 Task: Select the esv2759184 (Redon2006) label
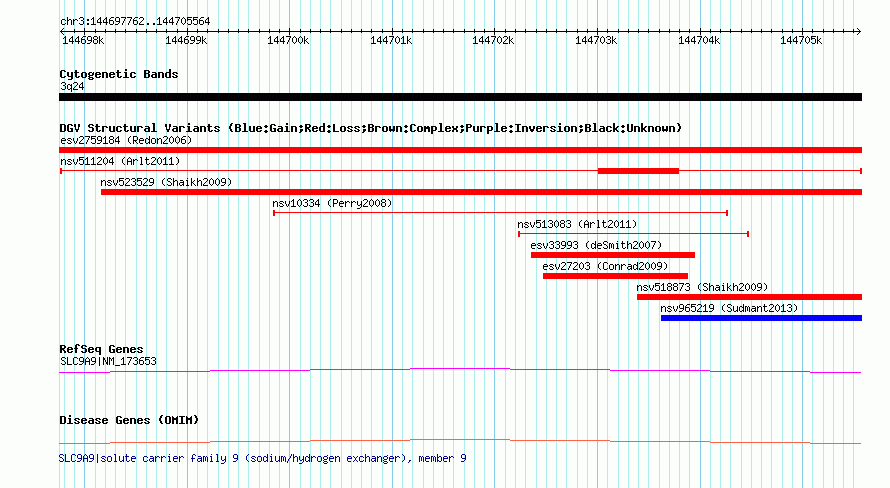coord(126,140)
